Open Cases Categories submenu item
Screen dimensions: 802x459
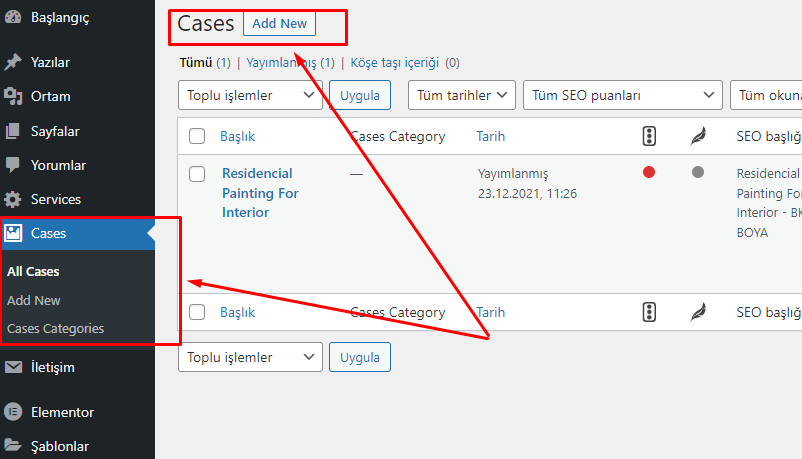[55, 328]
